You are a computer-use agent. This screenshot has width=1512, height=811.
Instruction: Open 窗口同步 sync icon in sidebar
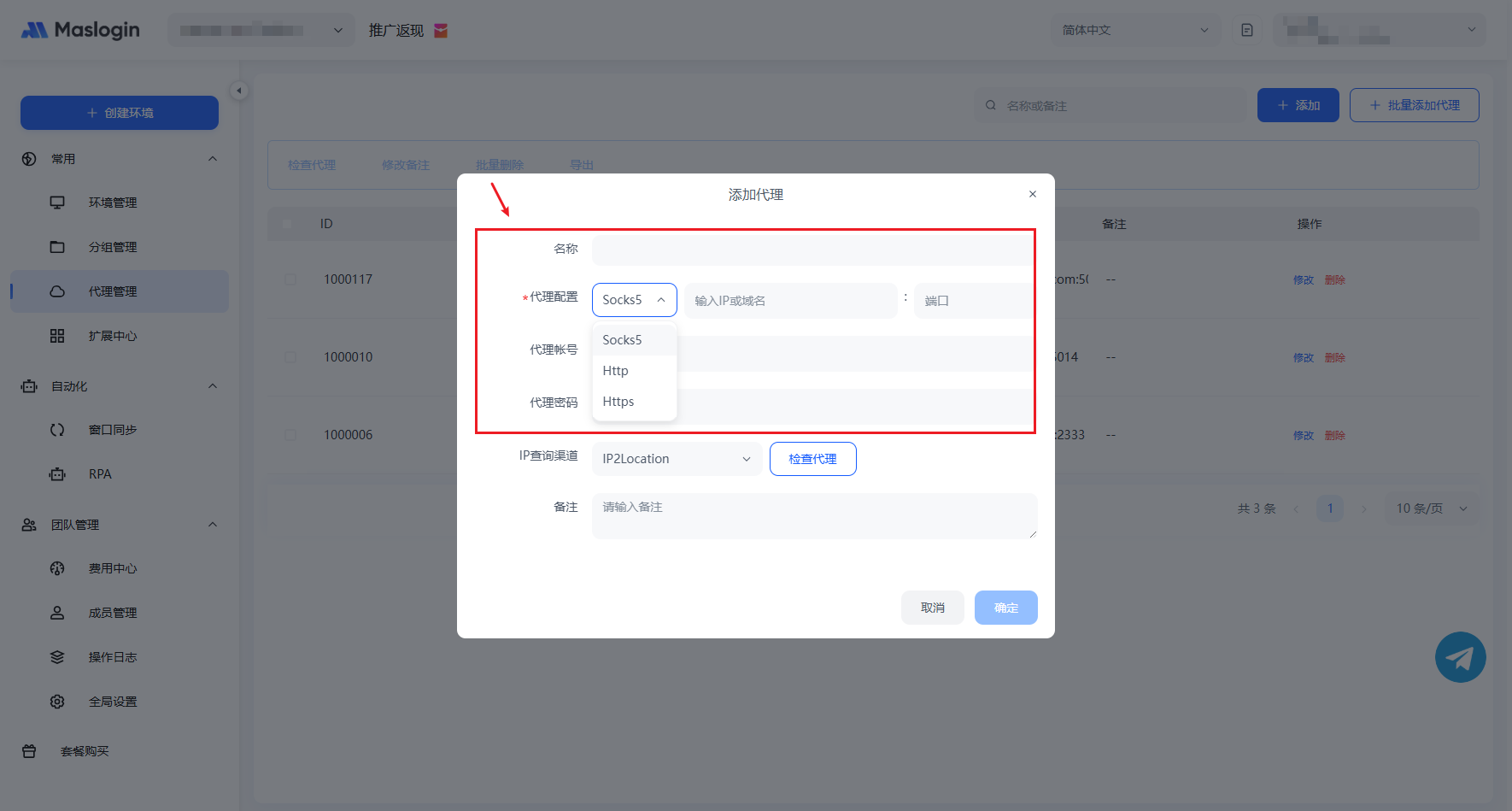(57, 430)
